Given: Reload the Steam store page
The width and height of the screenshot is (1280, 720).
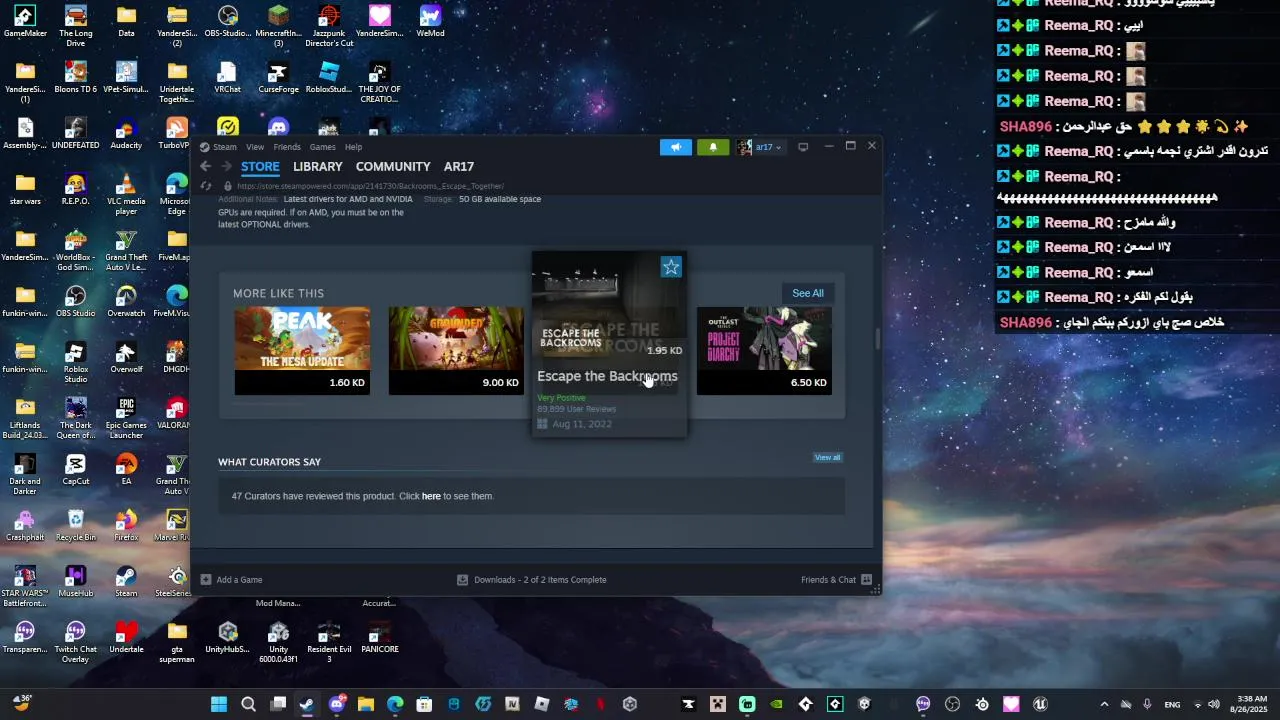Looking at the screenshot, I should (x=206, y=186).
